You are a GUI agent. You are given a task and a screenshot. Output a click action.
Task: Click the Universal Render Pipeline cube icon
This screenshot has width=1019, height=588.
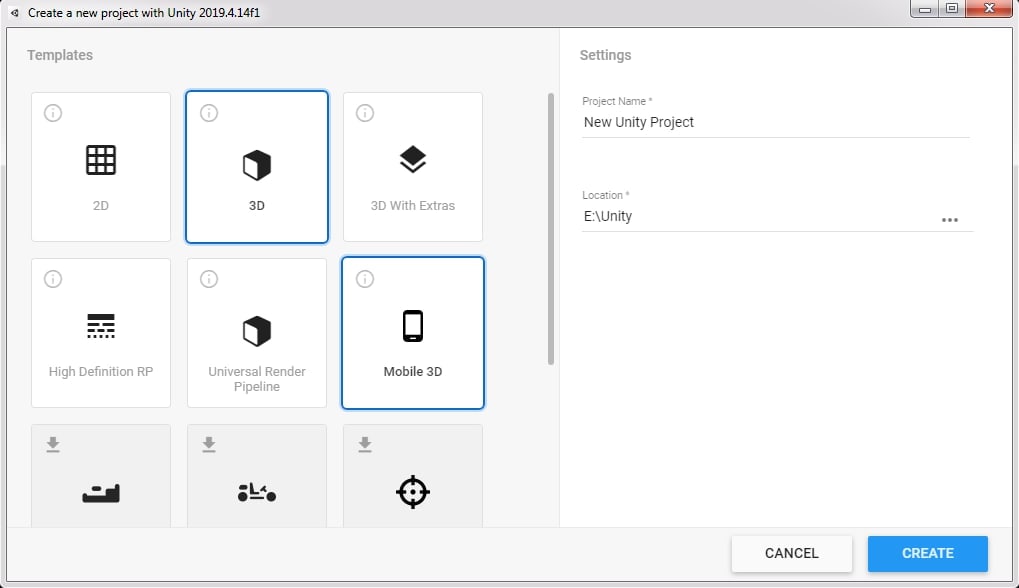pos(257,331)
